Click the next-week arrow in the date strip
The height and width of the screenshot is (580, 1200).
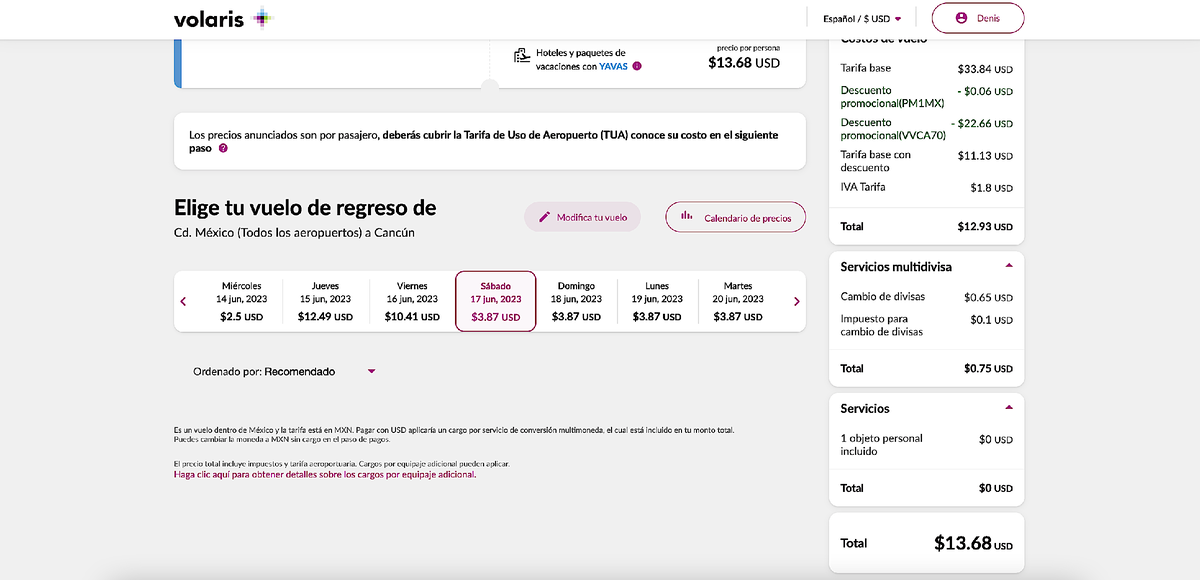coord(796,300)
